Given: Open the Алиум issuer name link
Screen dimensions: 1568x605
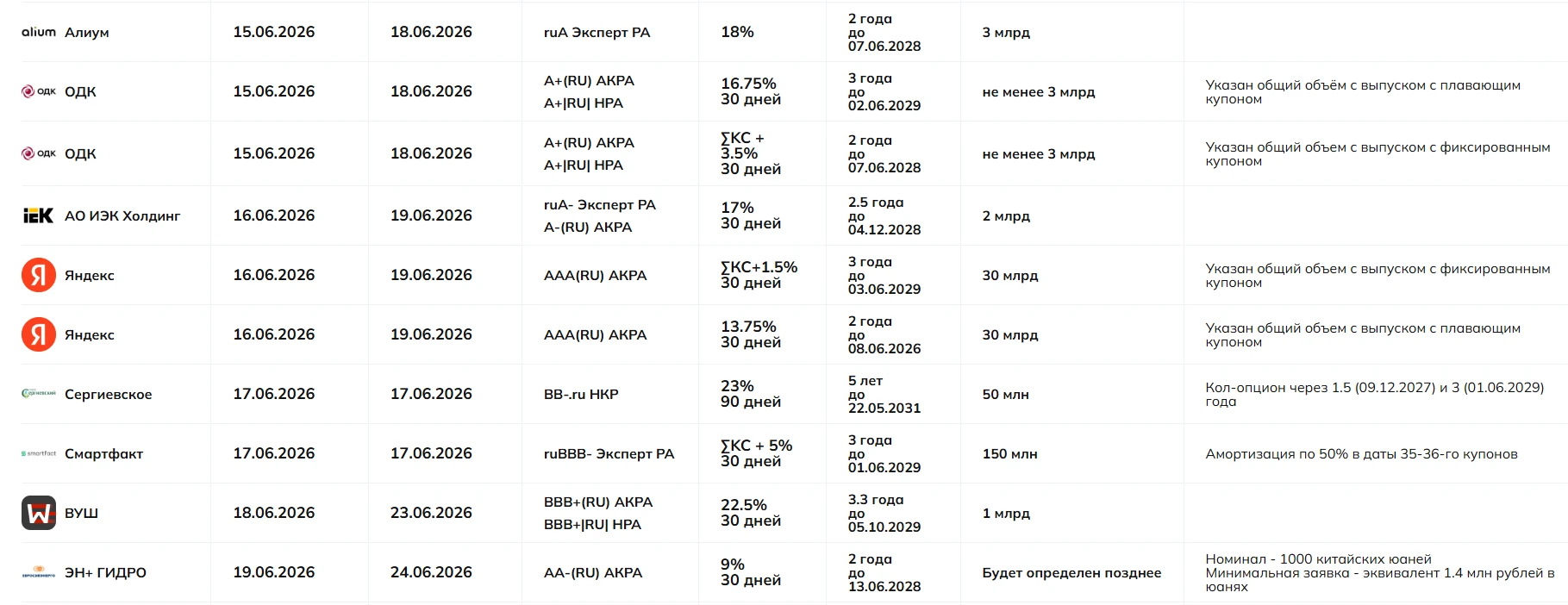Looking at the screenshot, I should pos(87,33).
